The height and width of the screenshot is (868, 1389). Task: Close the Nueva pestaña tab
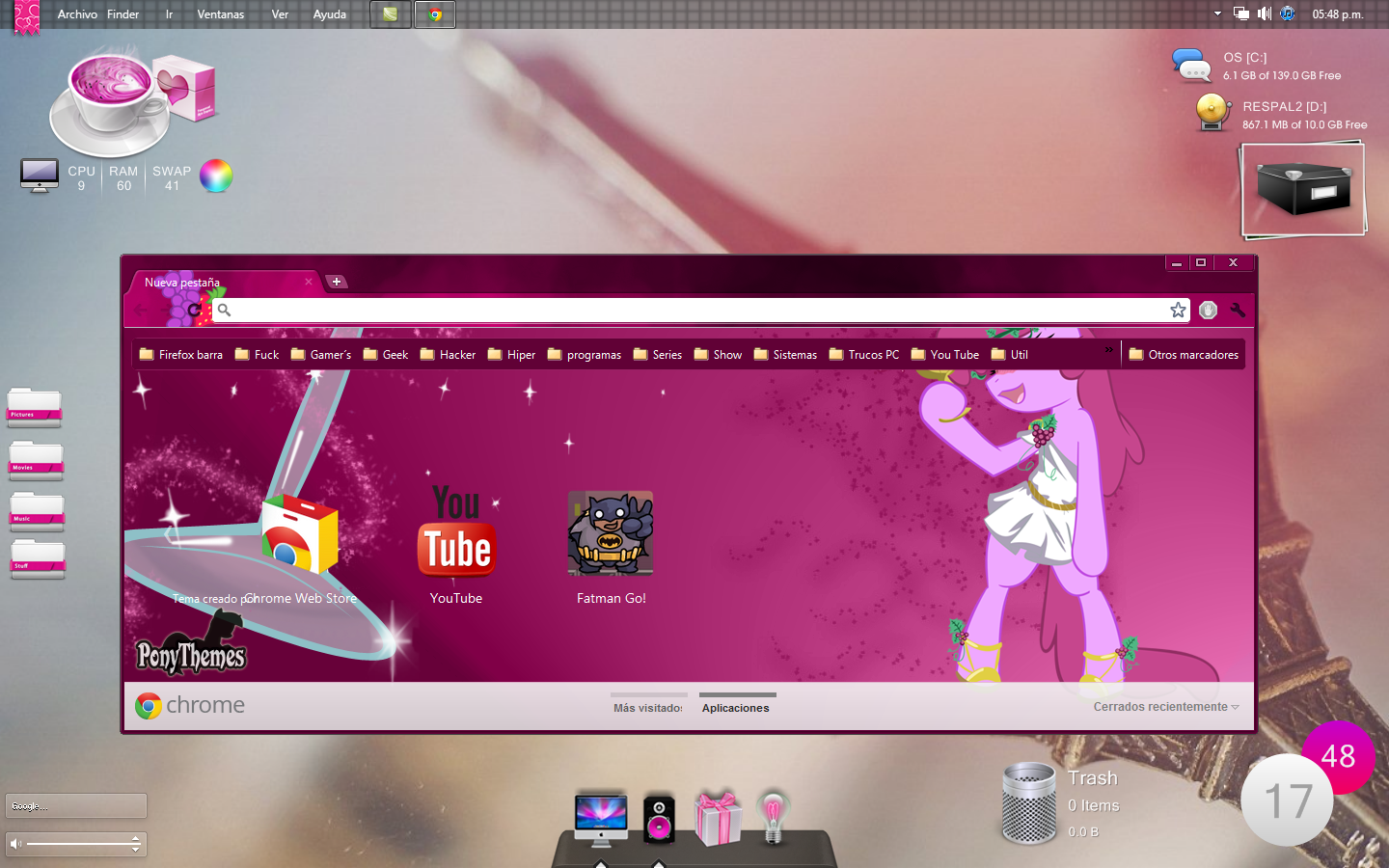[x=309, y=282]
